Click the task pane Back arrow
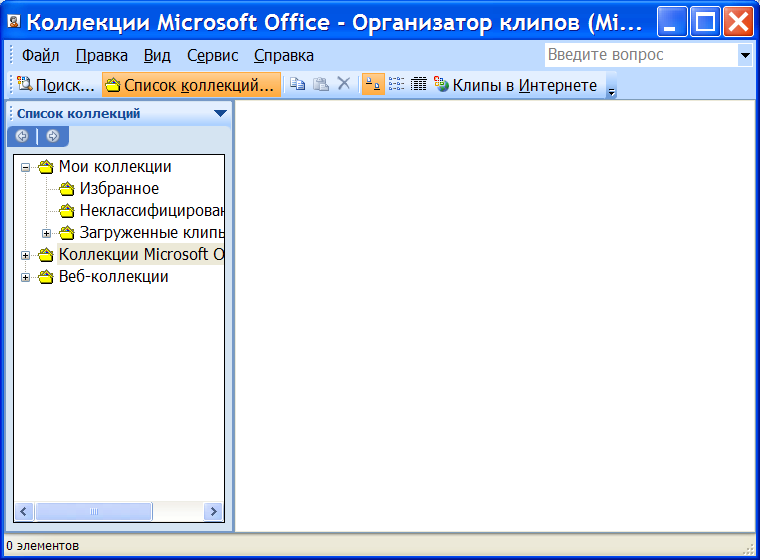Viewport: 760px width, 560px height. click(22, 136)
